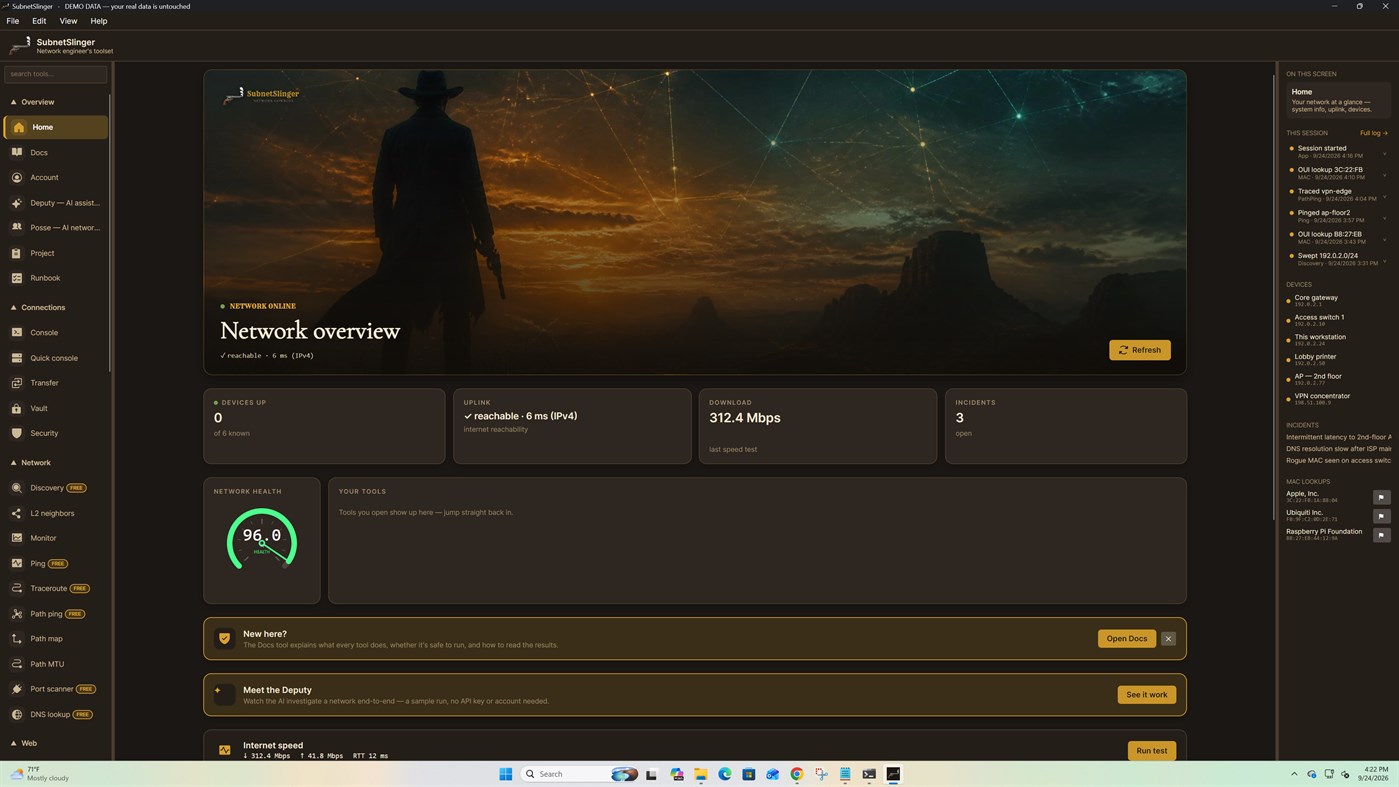Open the Edit menu
Image resolution: width=1399 pixels, height=787 pixels.
pos(39,21)
